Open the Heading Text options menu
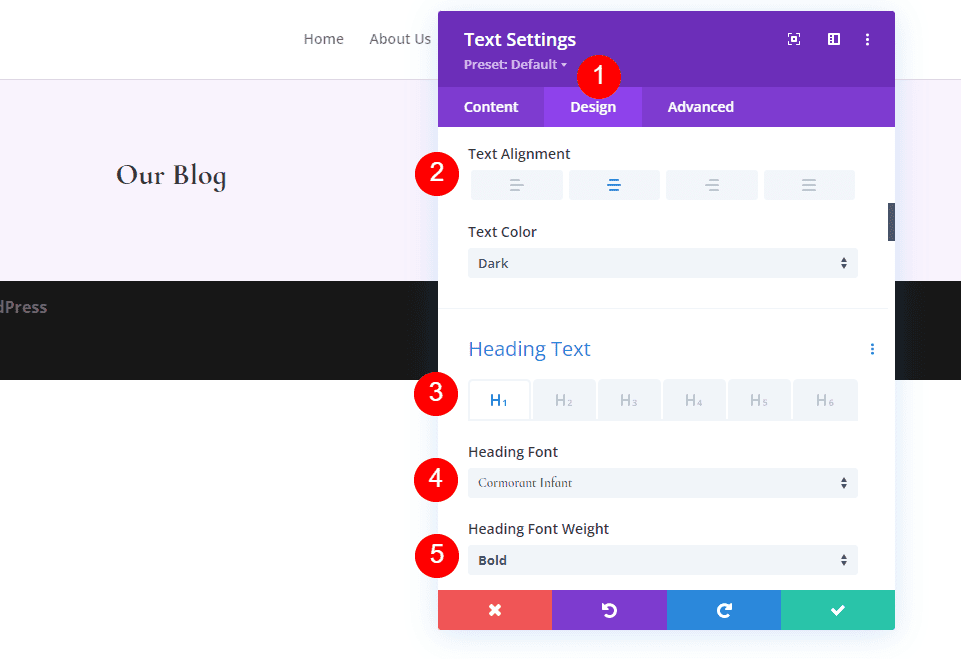 coord(872,348)
